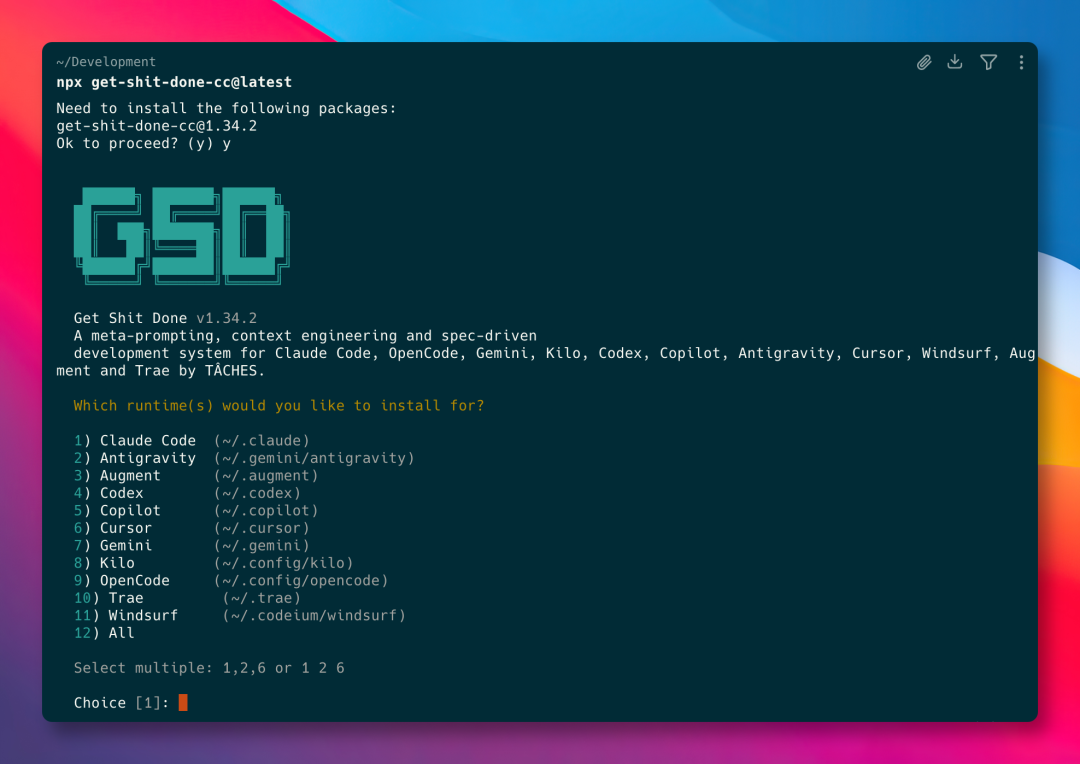
Task: Click the '12) All' option row
Action: coord(104,633)
